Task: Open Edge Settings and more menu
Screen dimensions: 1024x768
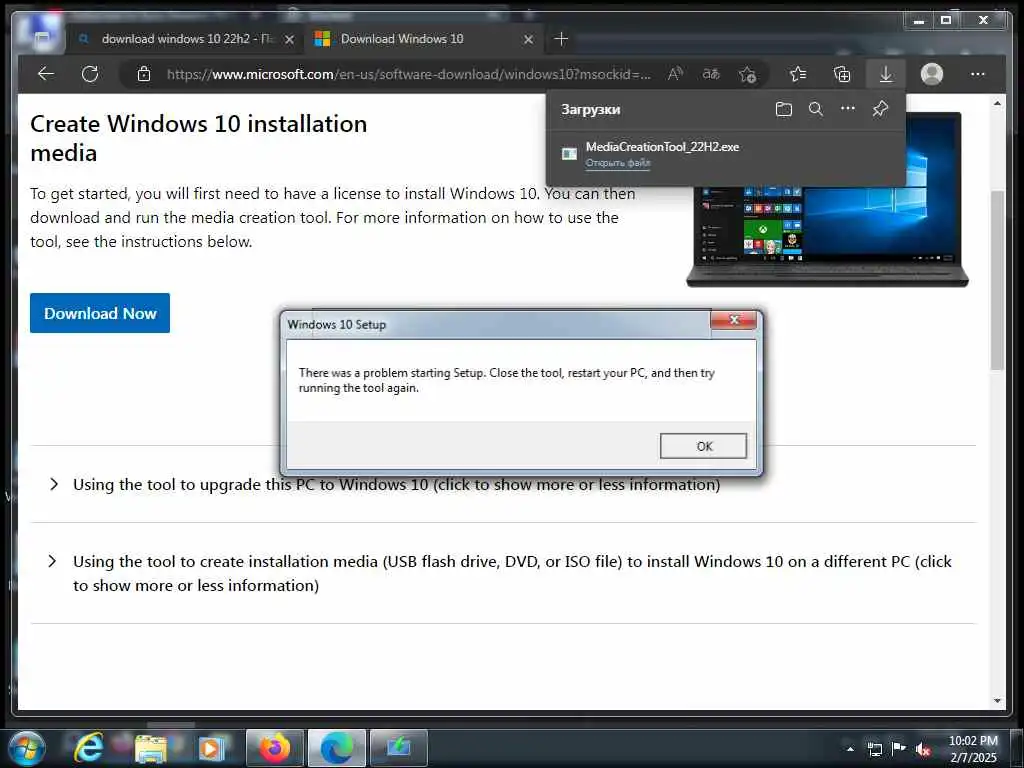Action: pyautogui.click(x=978, y=74)
